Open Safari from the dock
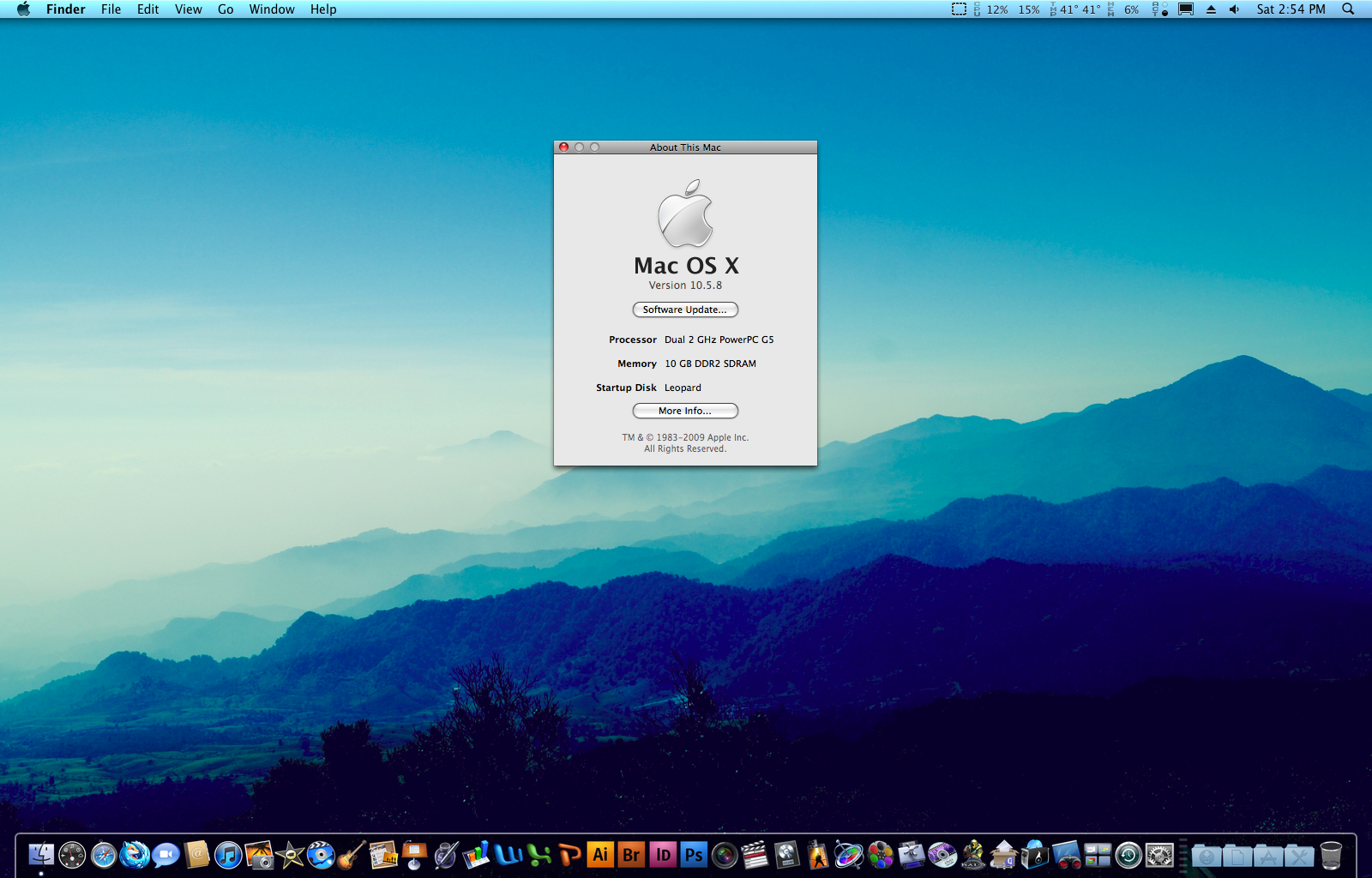 104,855
